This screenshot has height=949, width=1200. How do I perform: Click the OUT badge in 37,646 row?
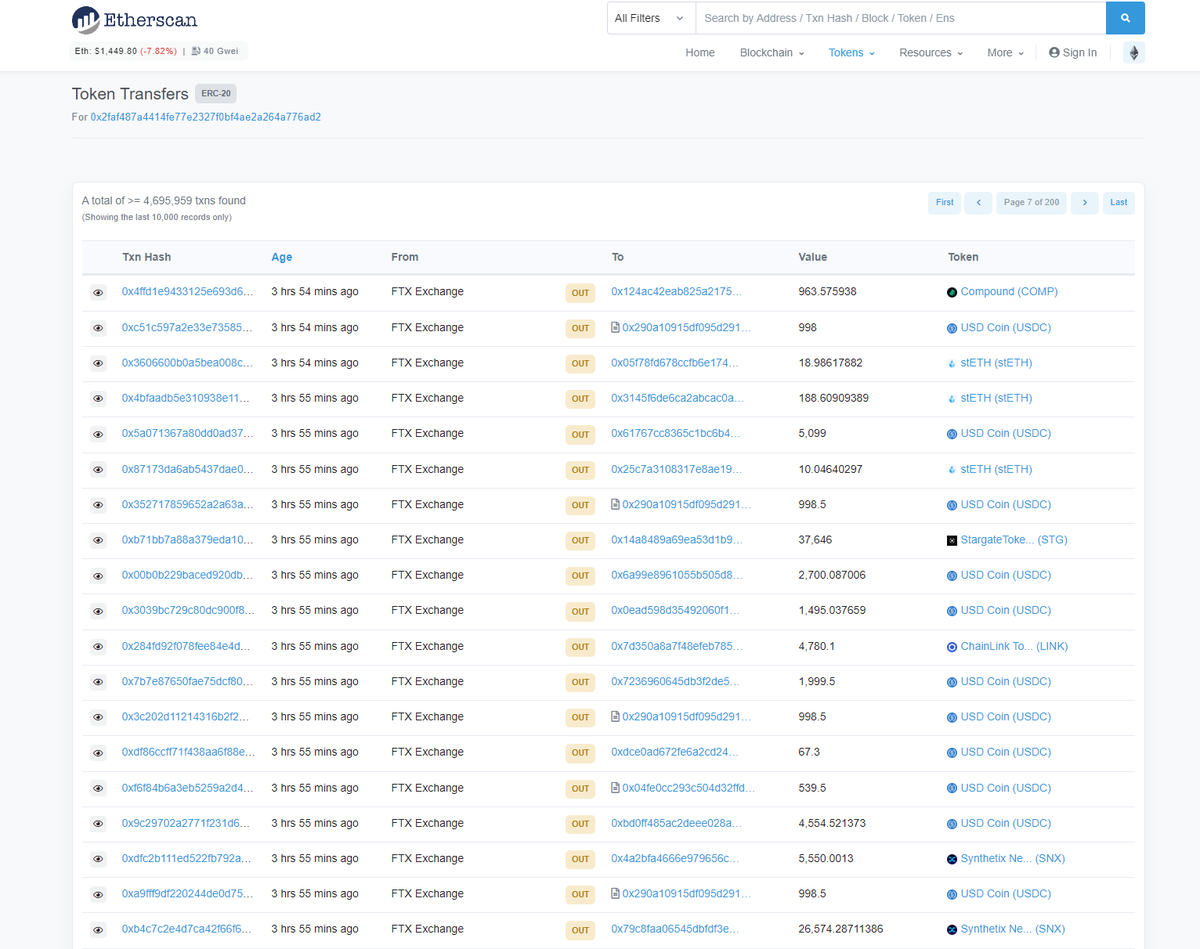[x=580, y=541]
